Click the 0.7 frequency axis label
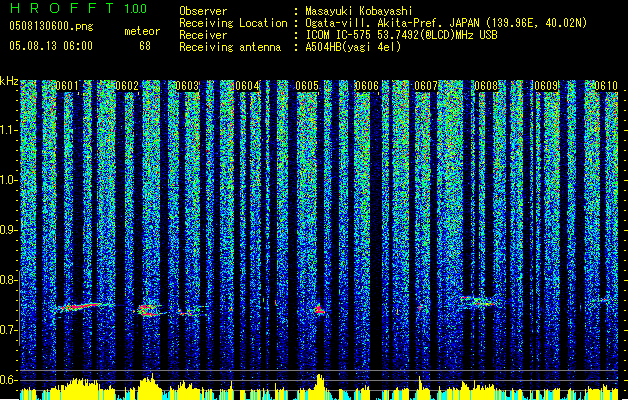This screenshot has width=629, height=400. (9, 330)
